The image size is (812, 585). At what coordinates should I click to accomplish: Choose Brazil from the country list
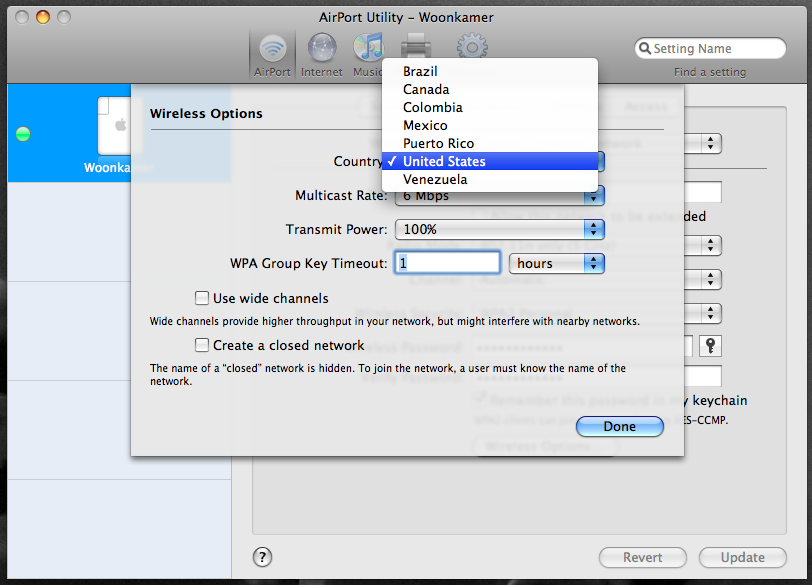coord(490,71)
